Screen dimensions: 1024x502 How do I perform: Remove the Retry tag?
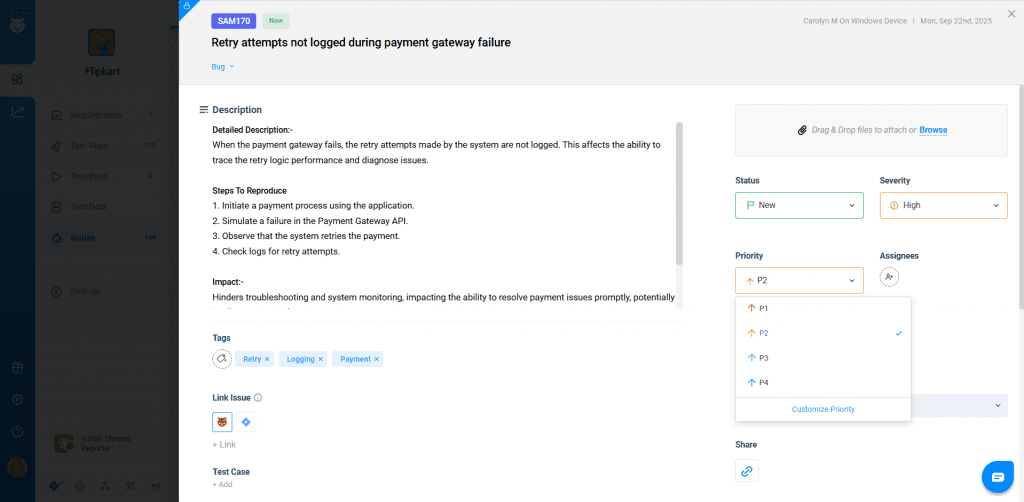(268, 358)
